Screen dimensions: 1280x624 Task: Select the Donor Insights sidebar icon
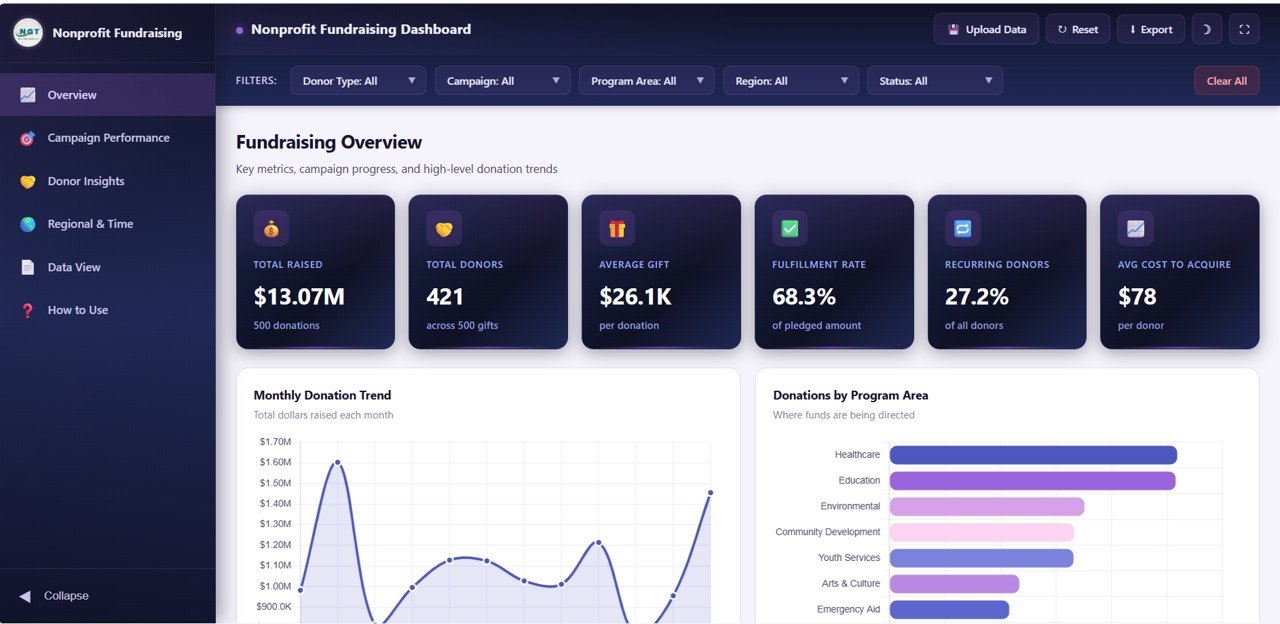click(30, 181)
